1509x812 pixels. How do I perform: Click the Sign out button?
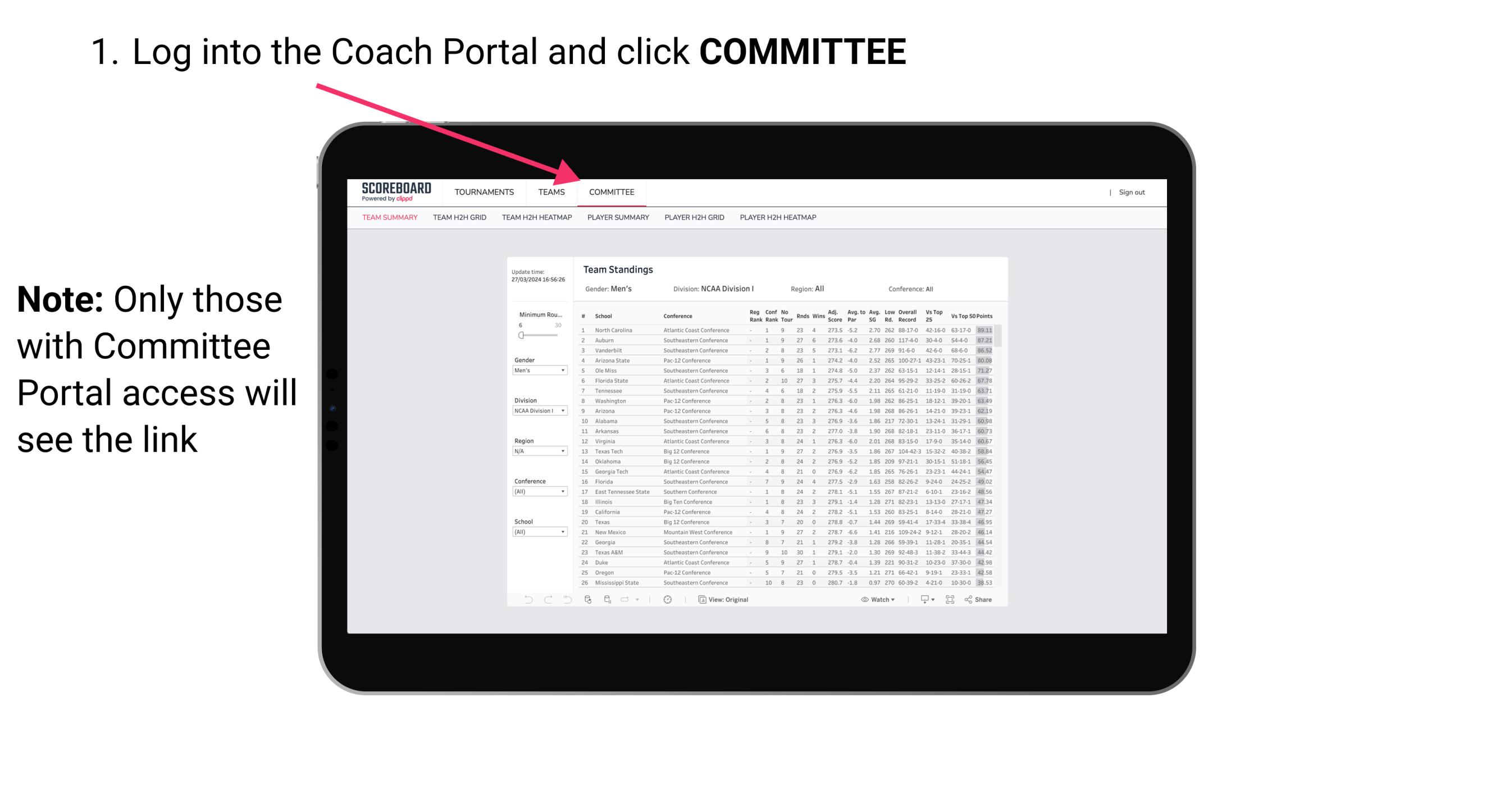(1130, 192)
